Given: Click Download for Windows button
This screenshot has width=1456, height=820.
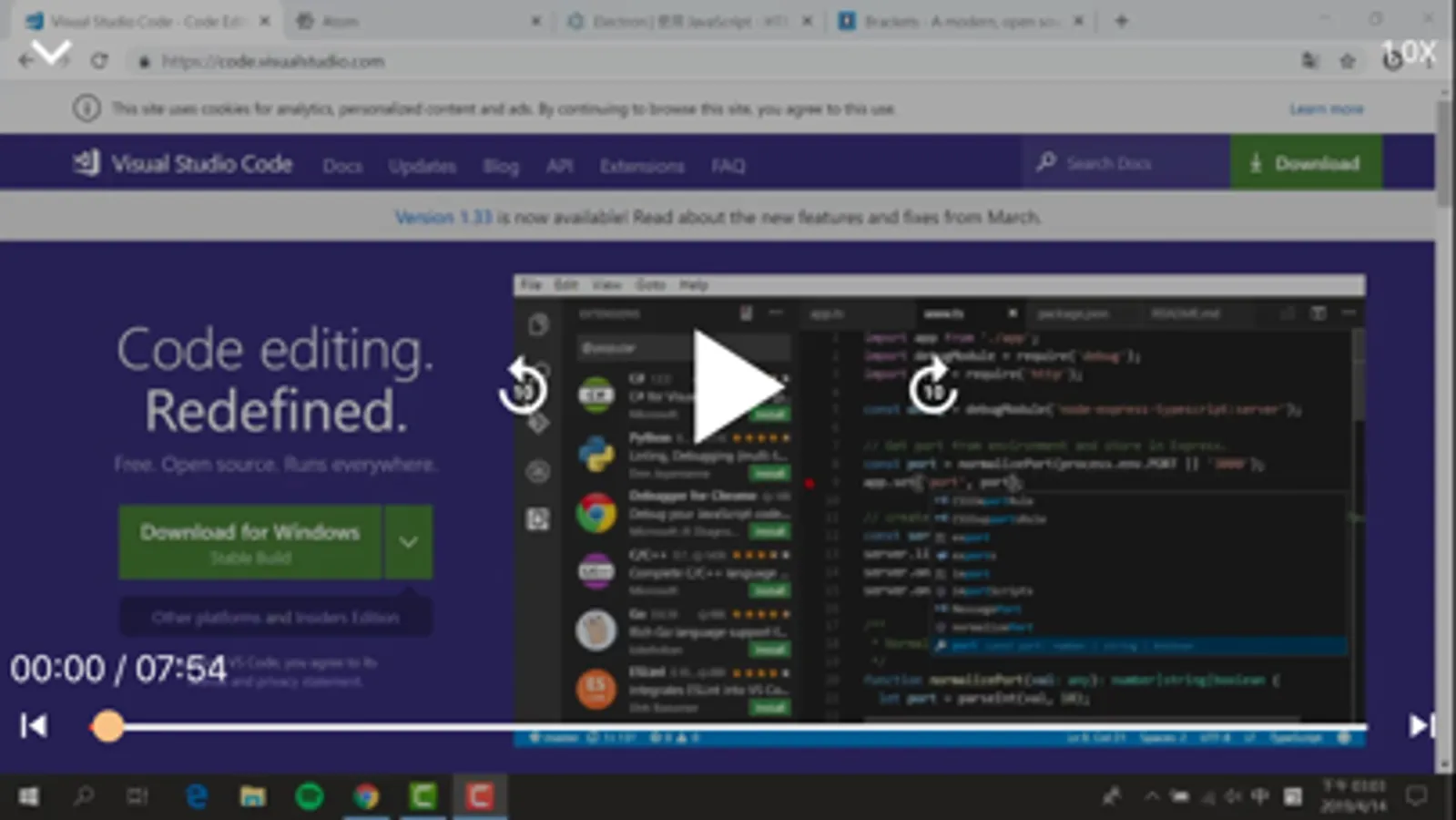Looking at the screenshot, I should point(249,542).
